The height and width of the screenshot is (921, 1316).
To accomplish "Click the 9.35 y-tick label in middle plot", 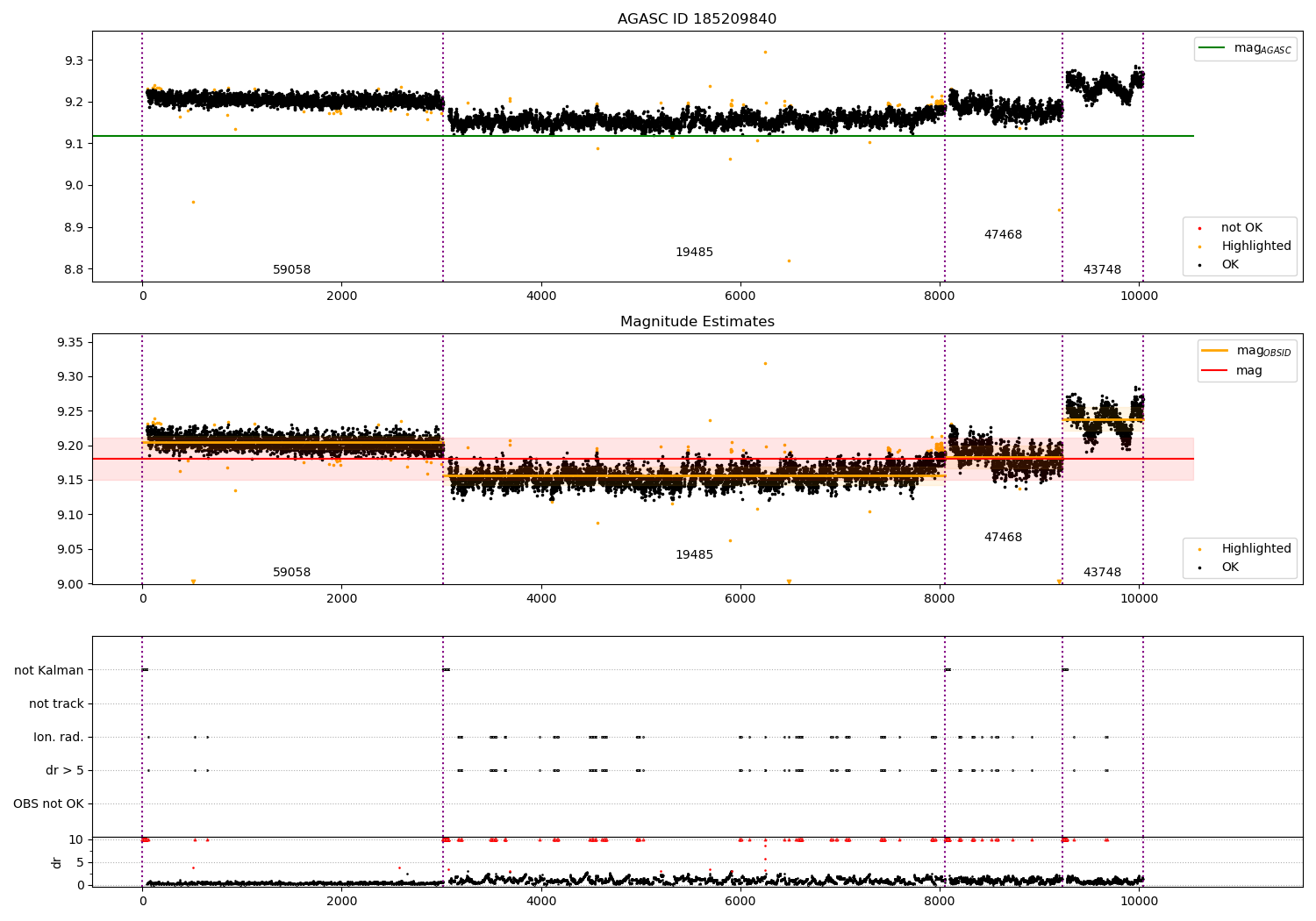I will tap(70, 342).
